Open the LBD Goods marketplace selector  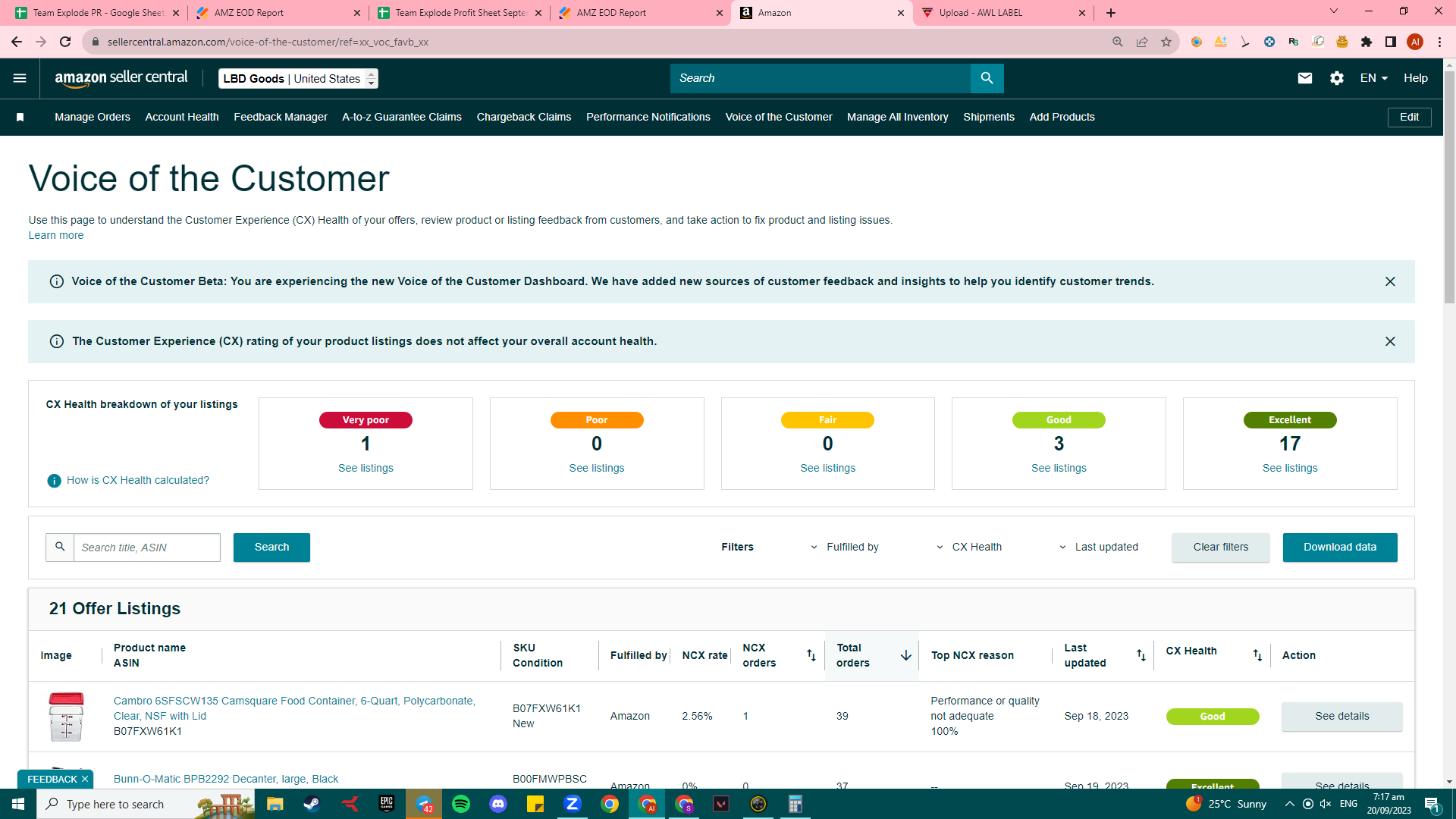point(298,79)
